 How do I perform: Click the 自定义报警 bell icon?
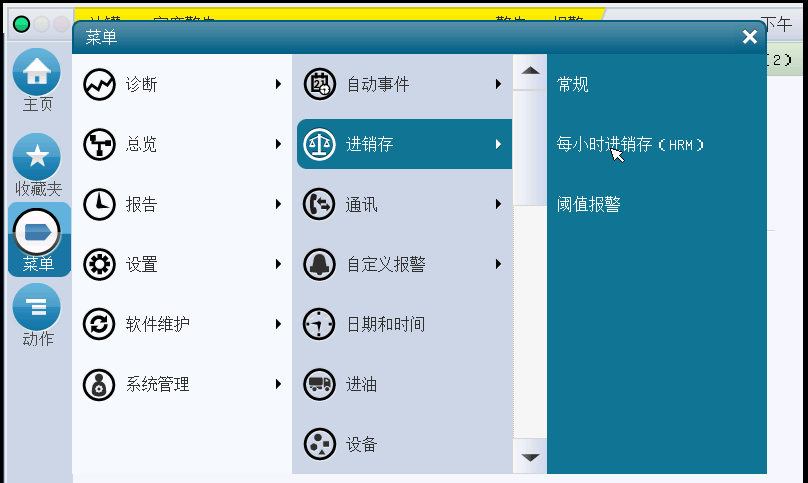[x=319, y=264]
